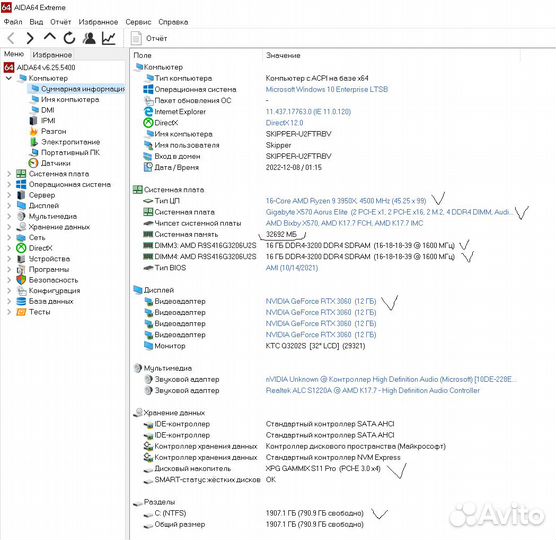
Task: Collapse the Компьютер tree node
Action: pos(9,78)
